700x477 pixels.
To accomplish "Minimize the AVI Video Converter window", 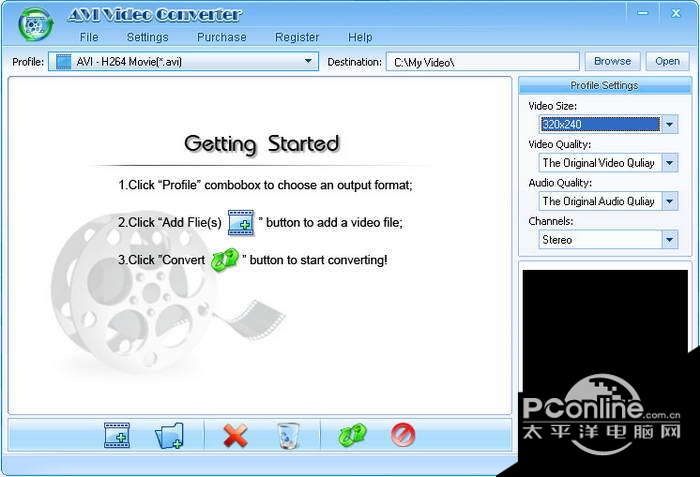I will point(643,13).
